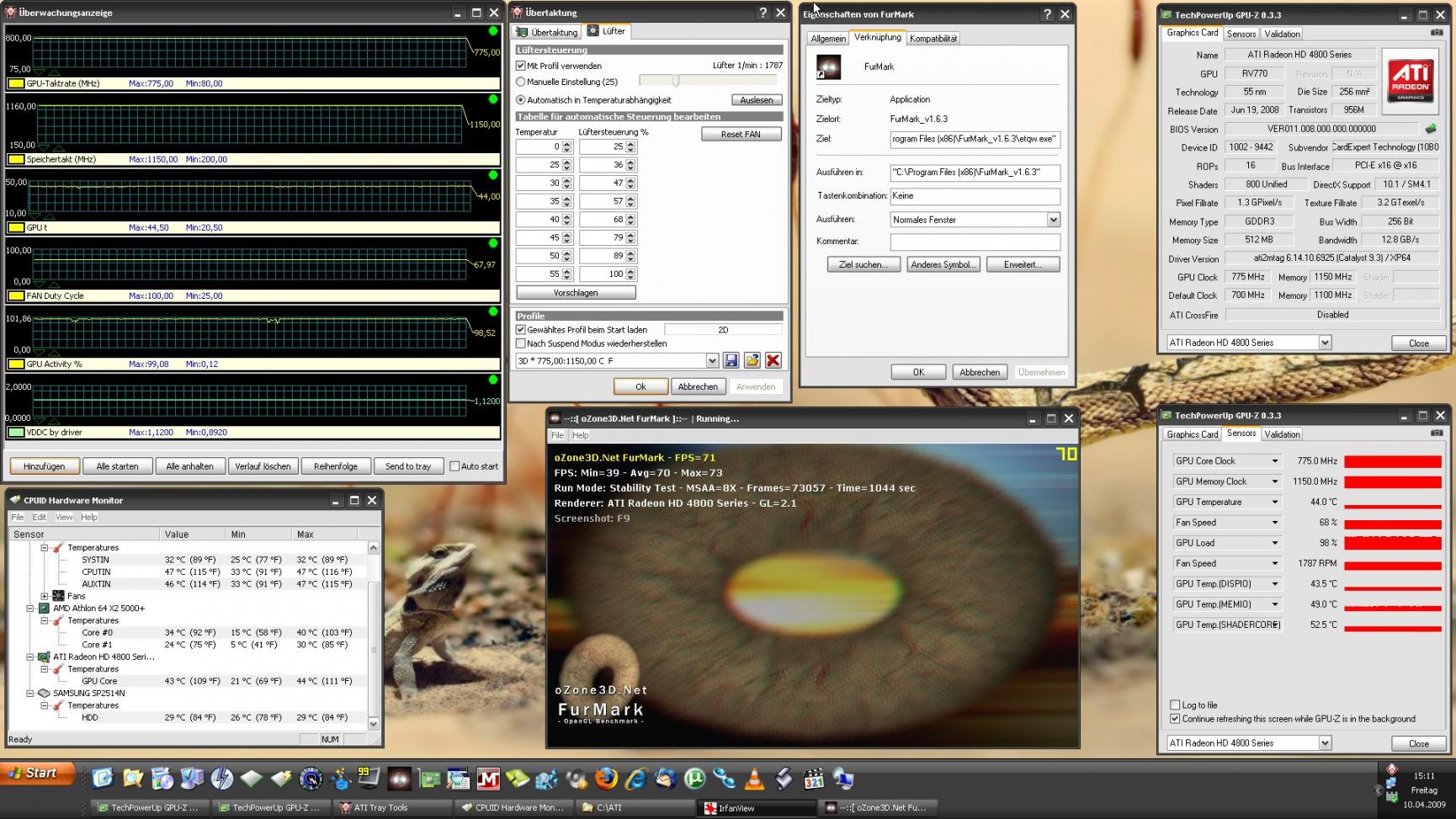Click the Tastenkombination field showing 'Keine'
This screenshot has width=1456, height=819.
(975, 196)
